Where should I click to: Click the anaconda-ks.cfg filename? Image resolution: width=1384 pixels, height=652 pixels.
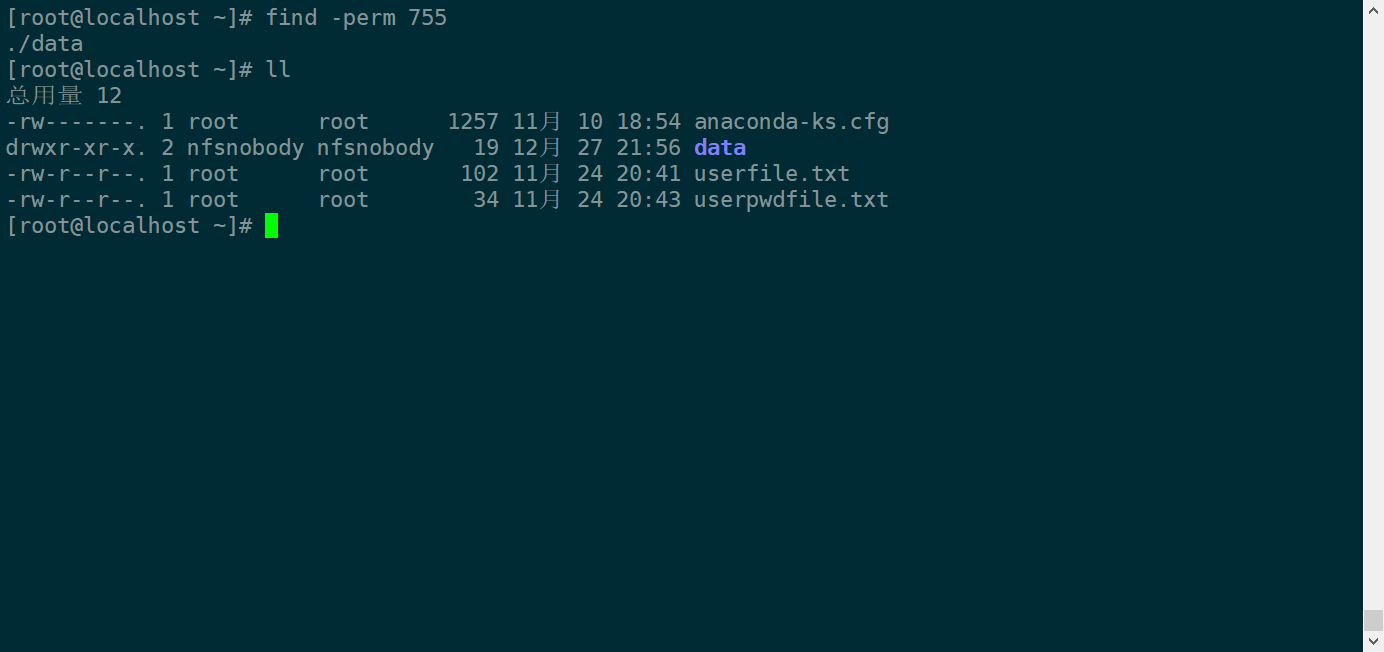point(791,122)
